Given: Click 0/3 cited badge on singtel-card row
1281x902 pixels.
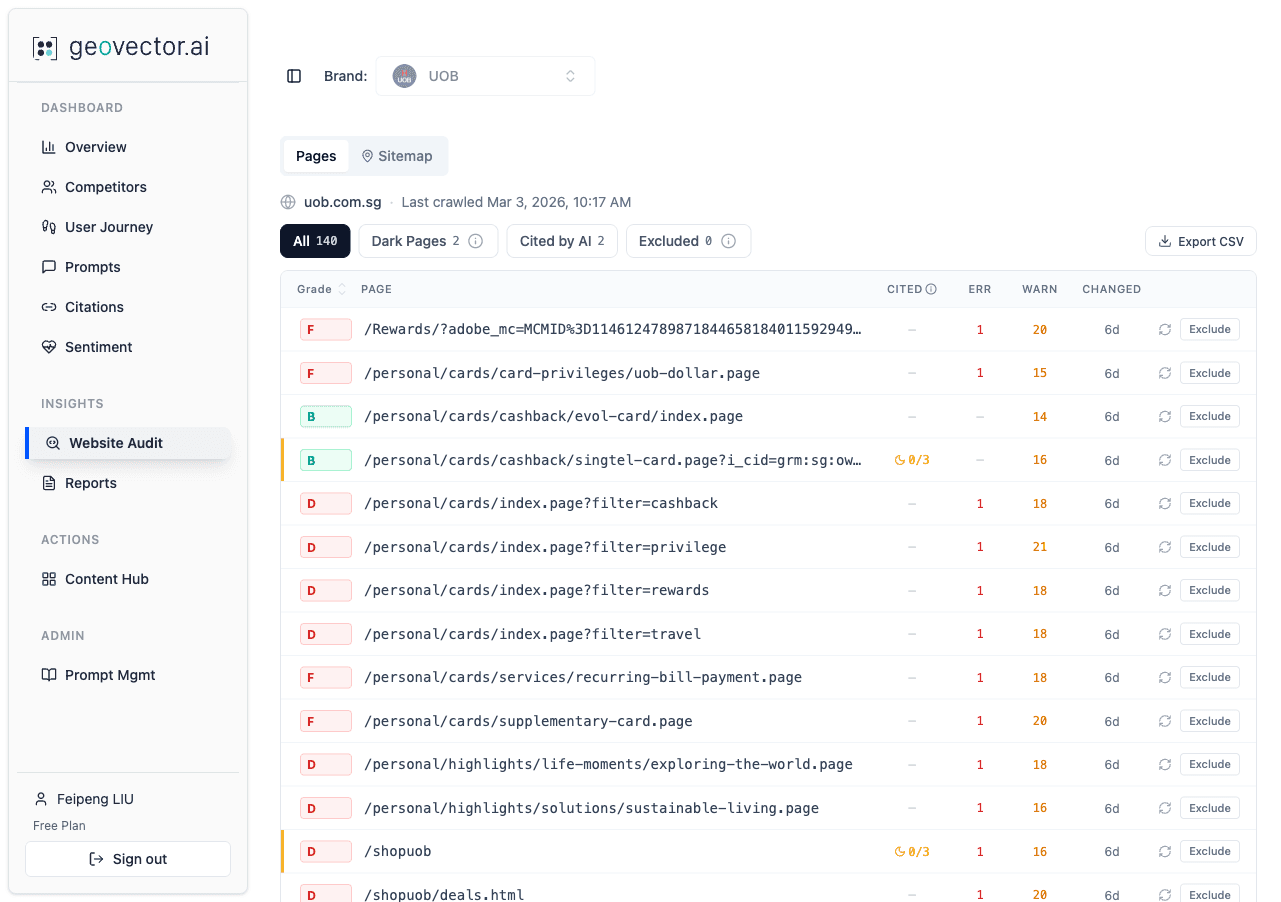Looking at the screenshot, I should click(912, 460).
